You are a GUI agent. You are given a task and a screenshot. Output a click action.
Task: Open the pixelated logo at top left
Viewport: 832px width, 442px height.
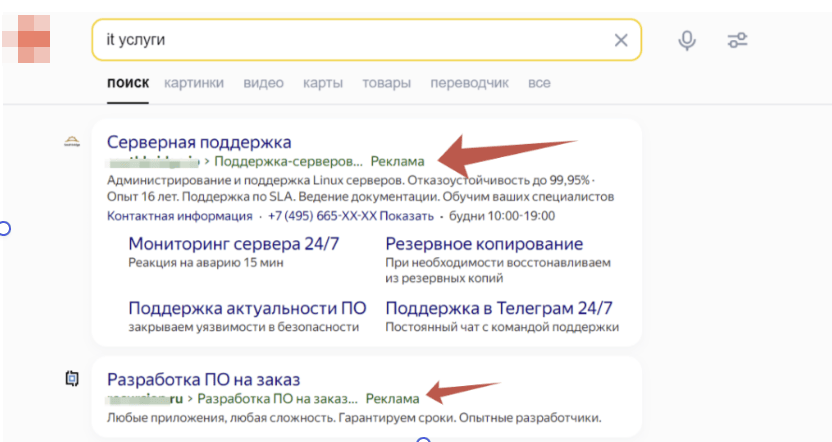point(27,39)
